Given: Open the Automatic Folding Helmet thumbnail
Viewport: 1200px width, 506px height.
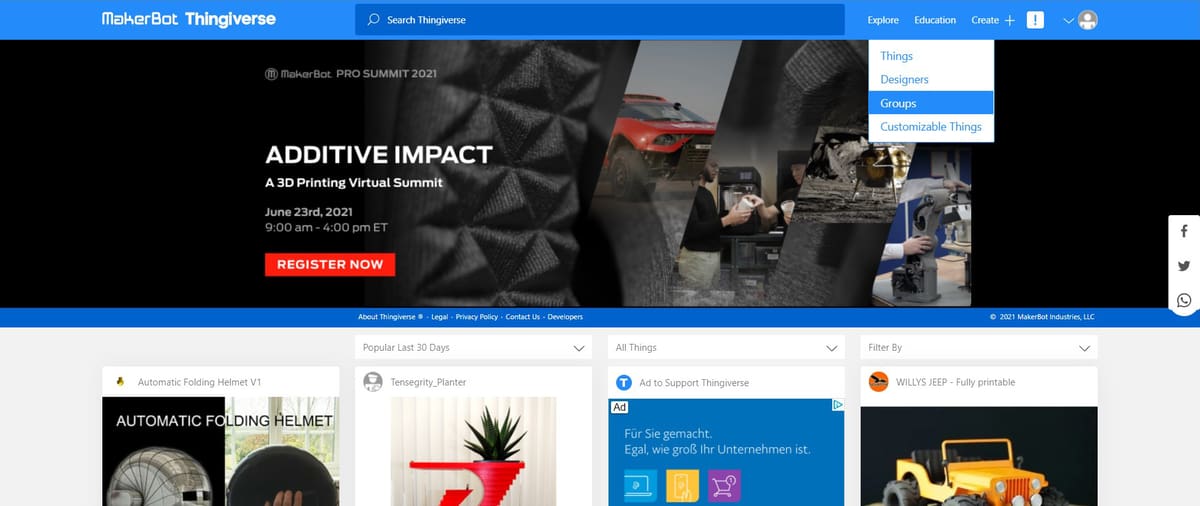Looking at the screenshot, I should (221, 451).
